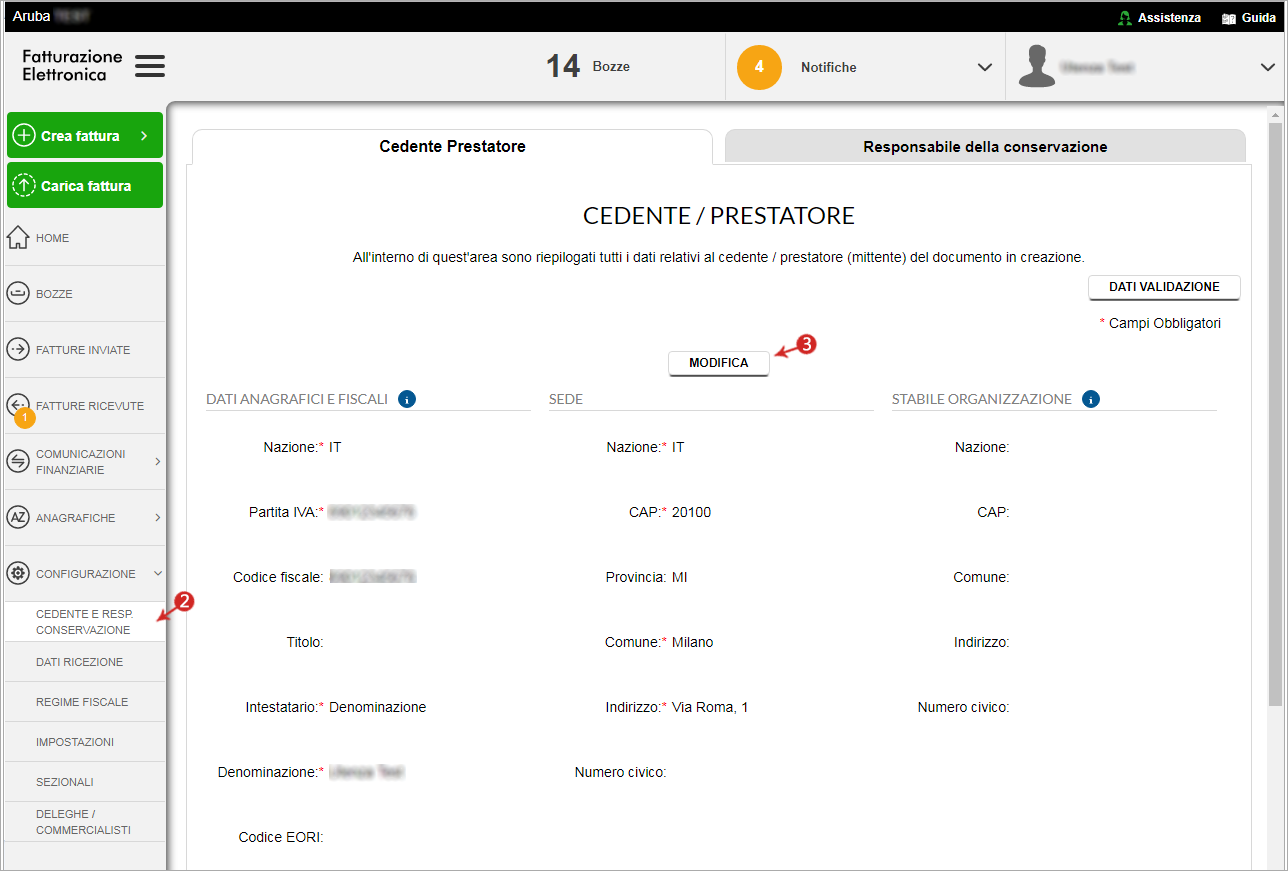Screen dimensions: 1288x871
Task: Open the hamburger menu icon
Action: pyautogui.click(x=150, y=67)
